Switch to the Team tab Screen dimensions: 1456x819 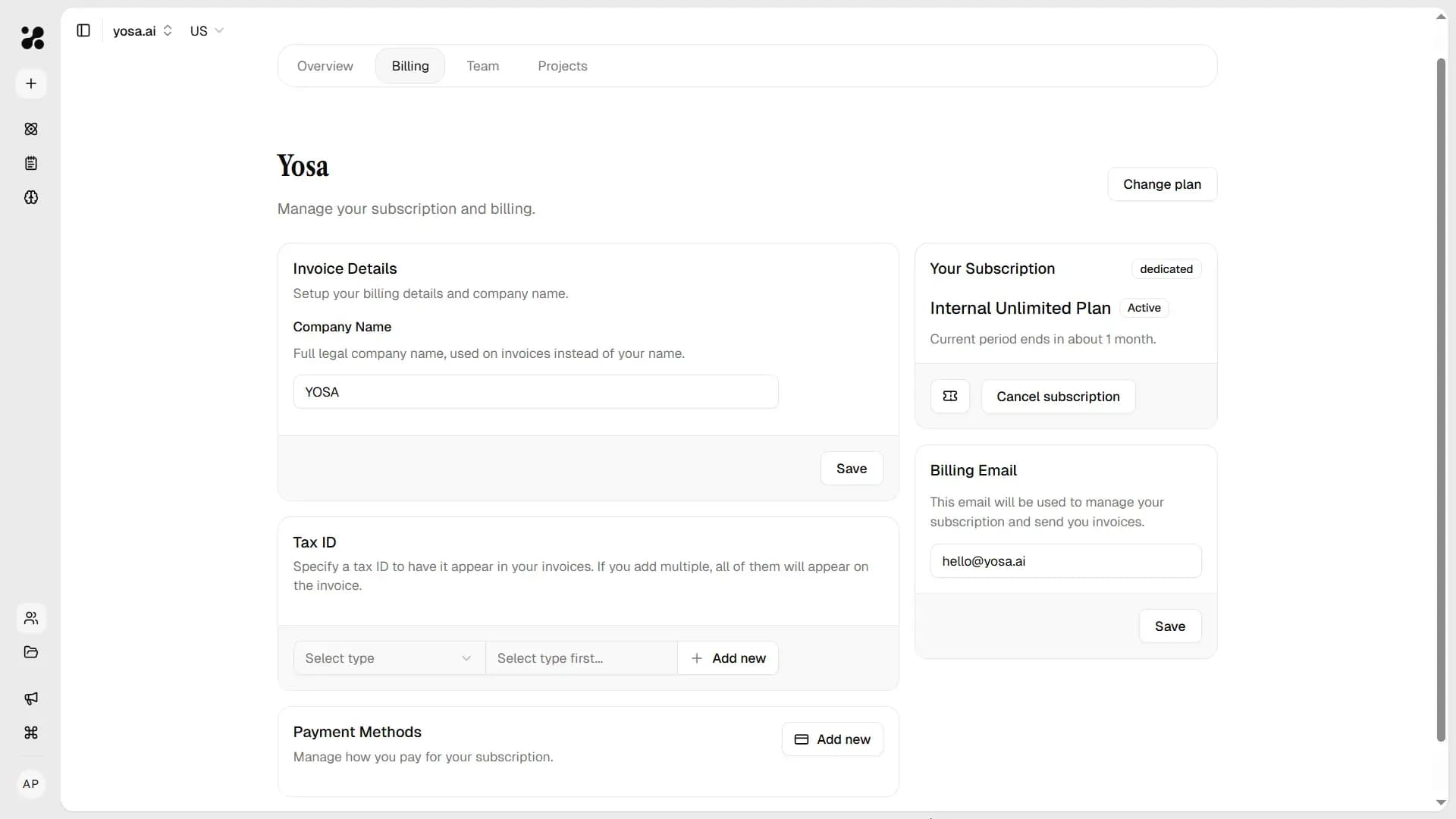coord(483,66)
